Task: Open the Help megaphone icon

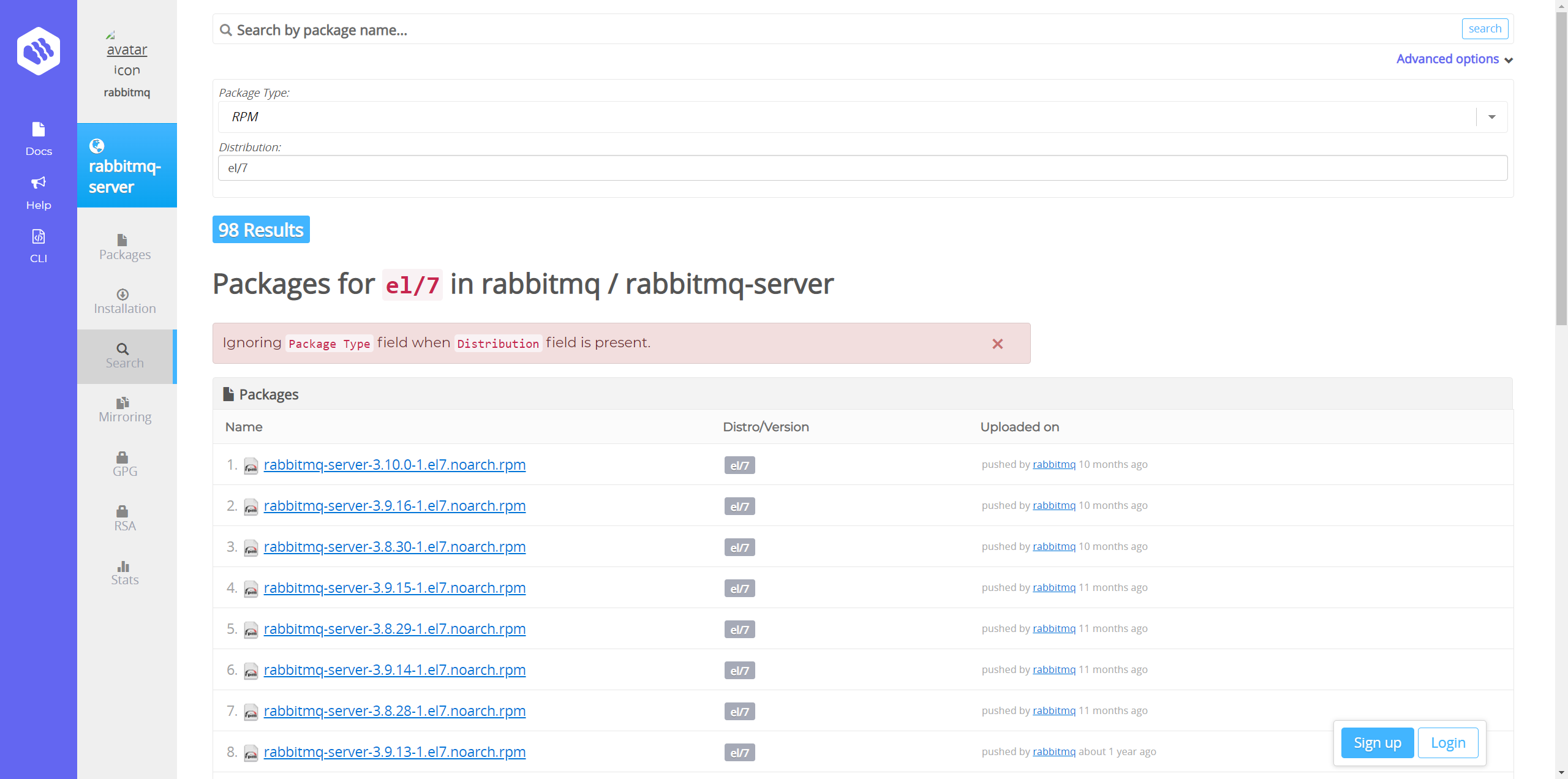Action: [x=39, y=183]
